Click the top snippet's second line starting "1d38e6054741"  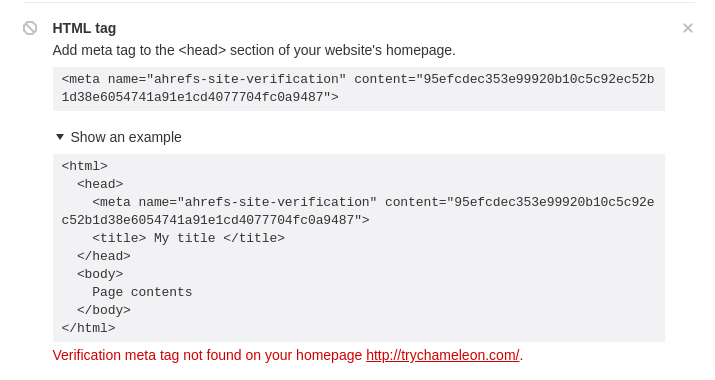pos(200,97)
